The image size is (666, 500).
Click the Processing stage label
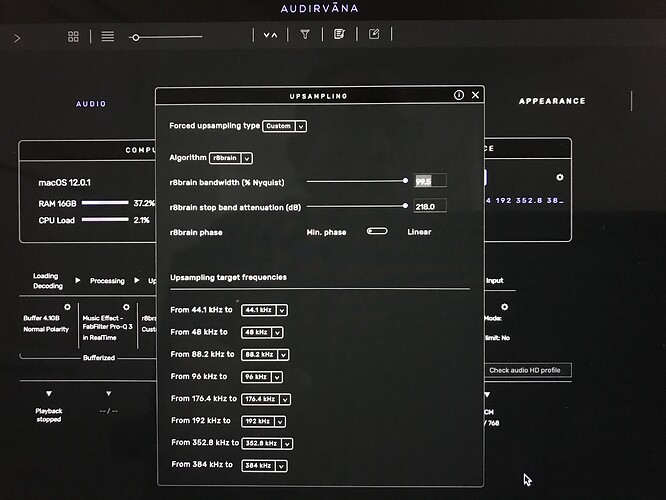107,281
